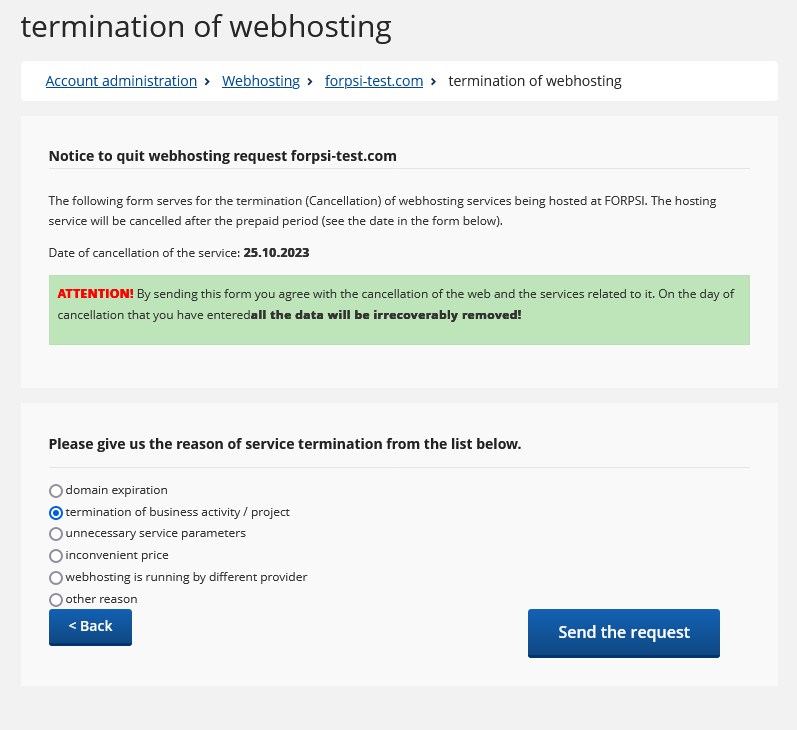This screenshot has height=730, width=797.
Task: Choose the other reason option
Action: [x=56, y=599]
